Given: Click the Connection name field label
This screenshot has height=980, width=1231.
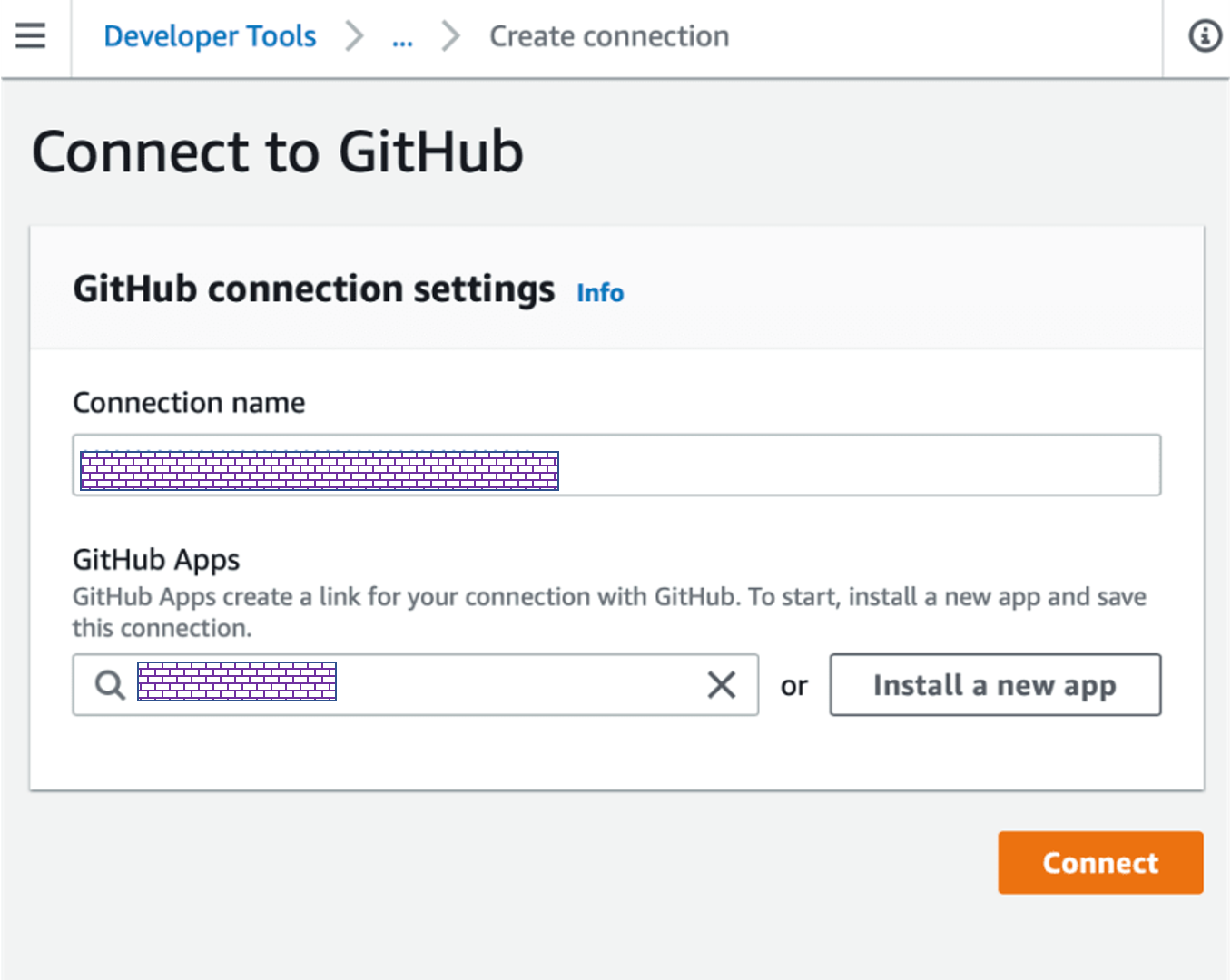Looking at the screenshot, I should pos(189,403).
